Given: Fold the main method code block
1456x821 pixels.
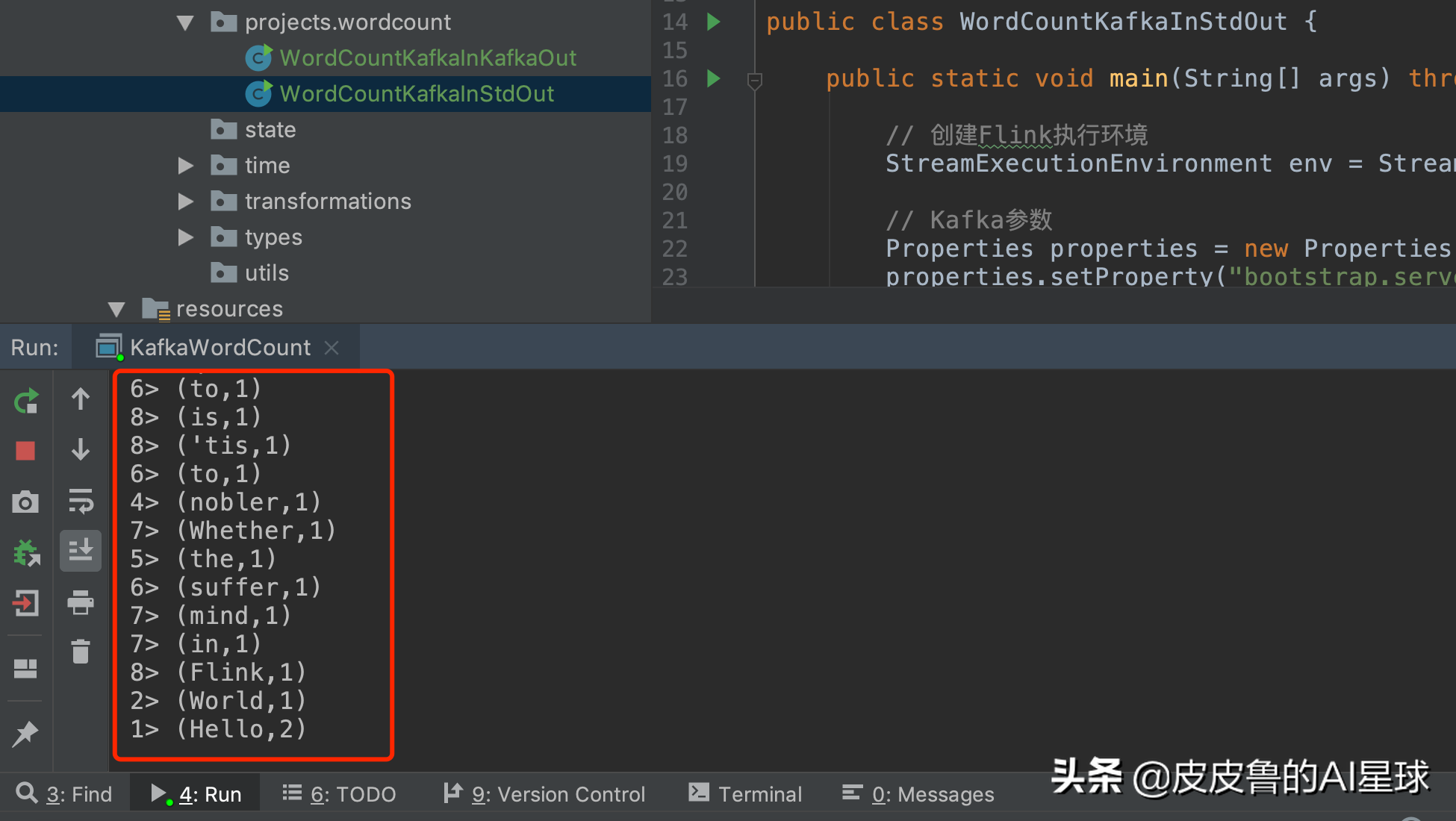Looking at the screenshot, I should (x=755, y=79).
